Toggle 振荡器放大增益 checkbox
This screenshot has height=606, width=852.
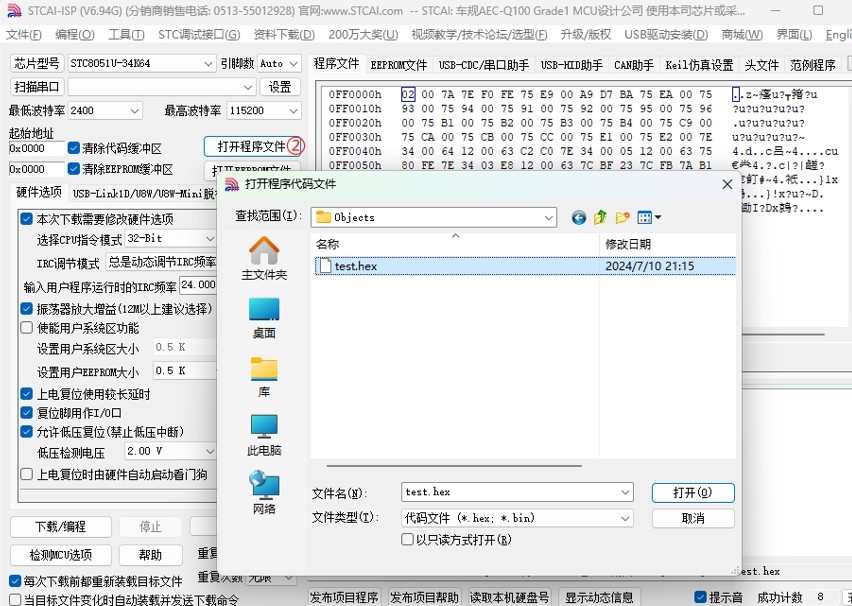[x=27, y=309]
